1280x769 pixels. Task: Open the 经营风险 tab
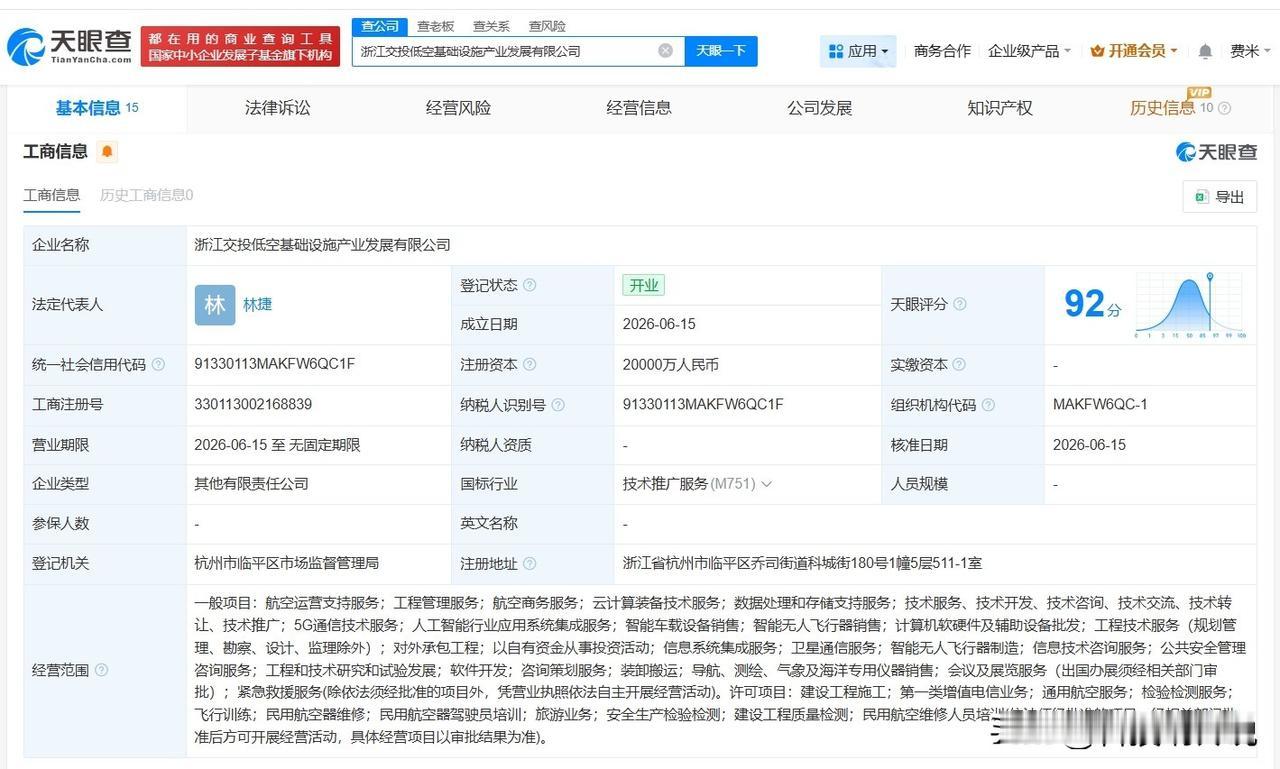coord(458,108)
